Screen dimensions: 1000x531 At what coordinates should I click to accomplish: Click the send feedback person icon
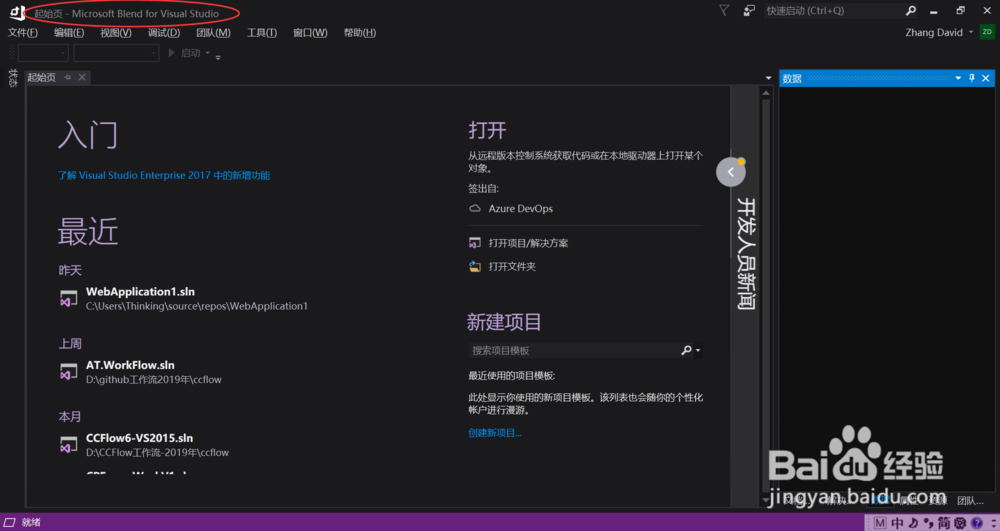coord(749,10)
